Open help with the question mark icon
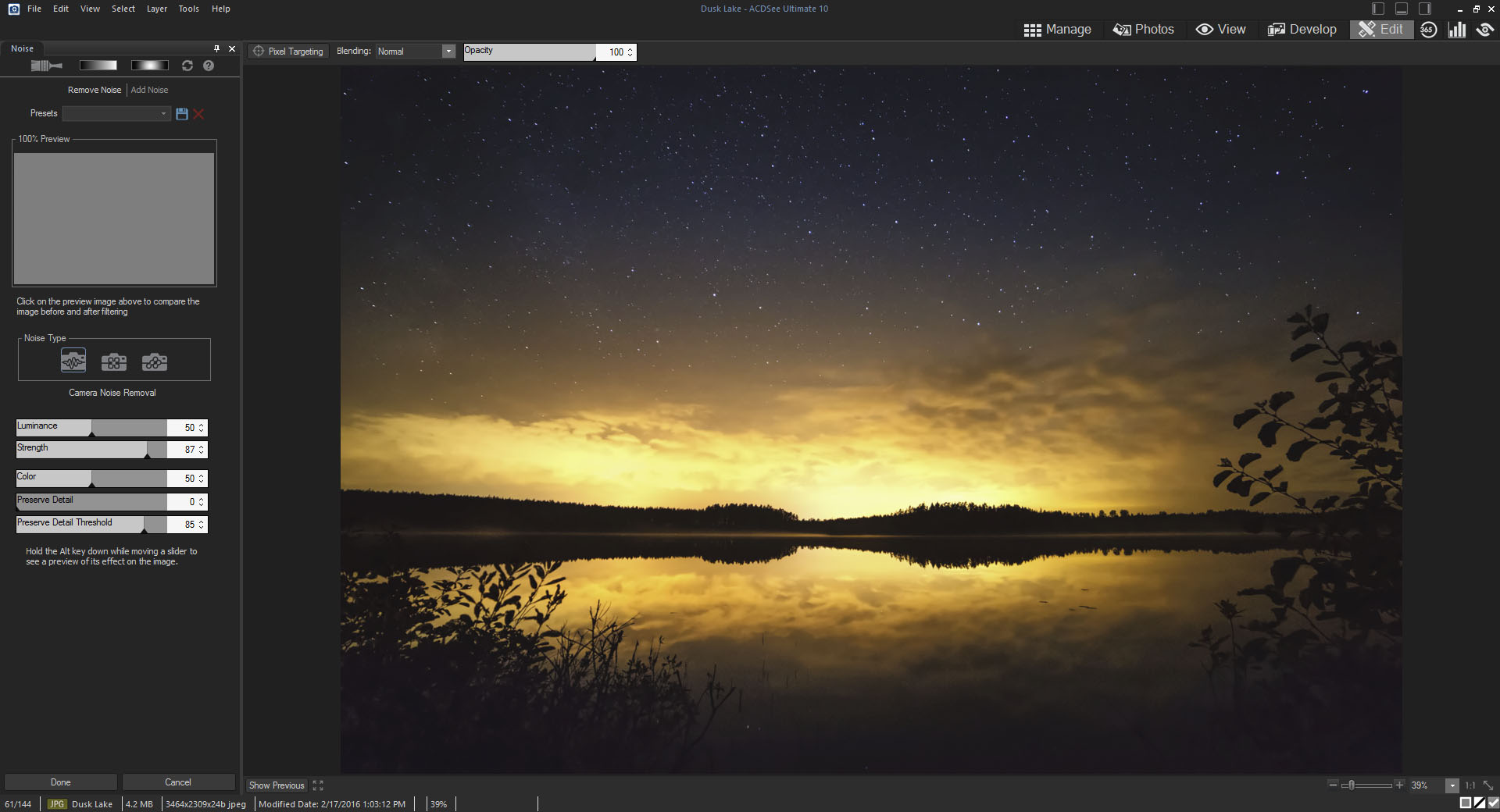This screenshot has width=1500, height=812. (x=209, y=66)
